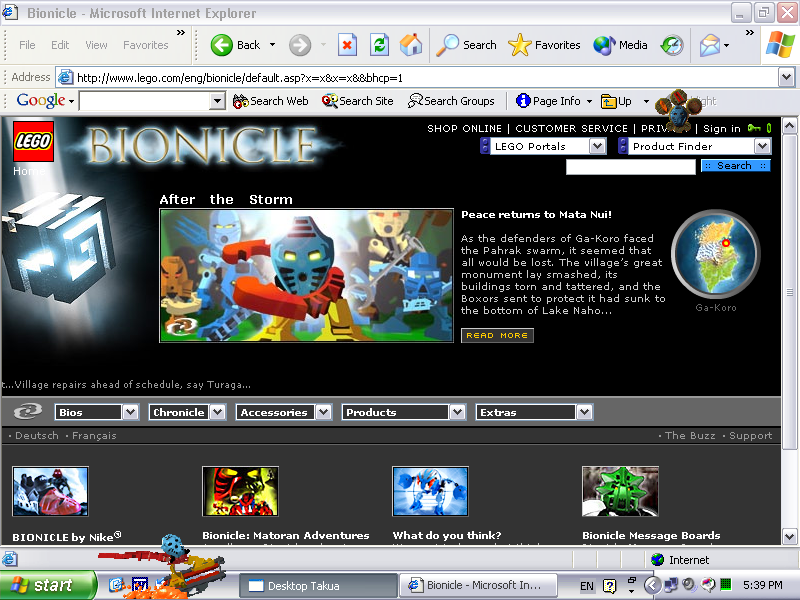Open the Bionicle Message Boards thumbnail
800x600 pixels.
(620, 491)
